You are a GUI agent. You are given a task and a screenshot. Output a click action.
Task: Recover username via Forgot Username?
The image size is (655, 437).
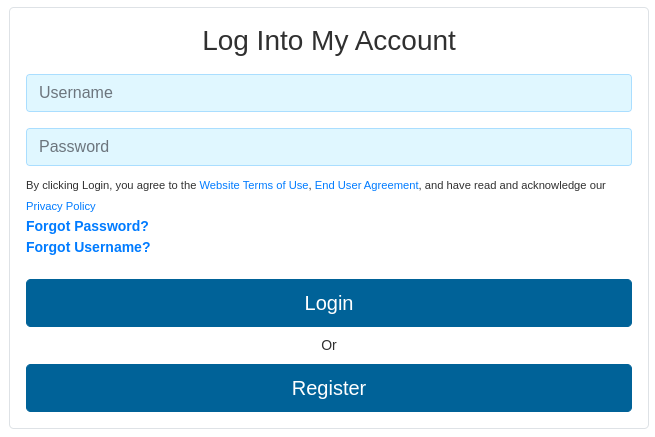(88, 247)
